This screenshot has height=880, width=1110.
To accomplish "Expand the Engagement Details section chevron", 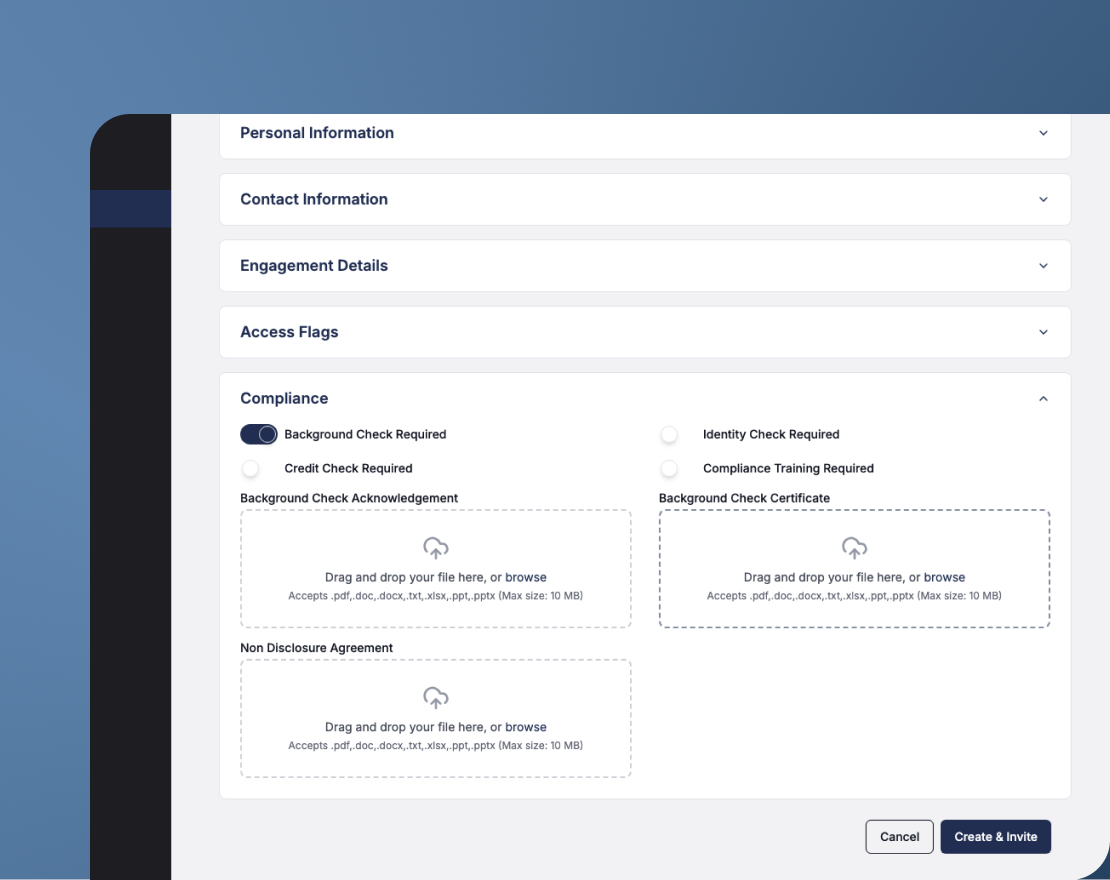I will (x=1043, y=266).
